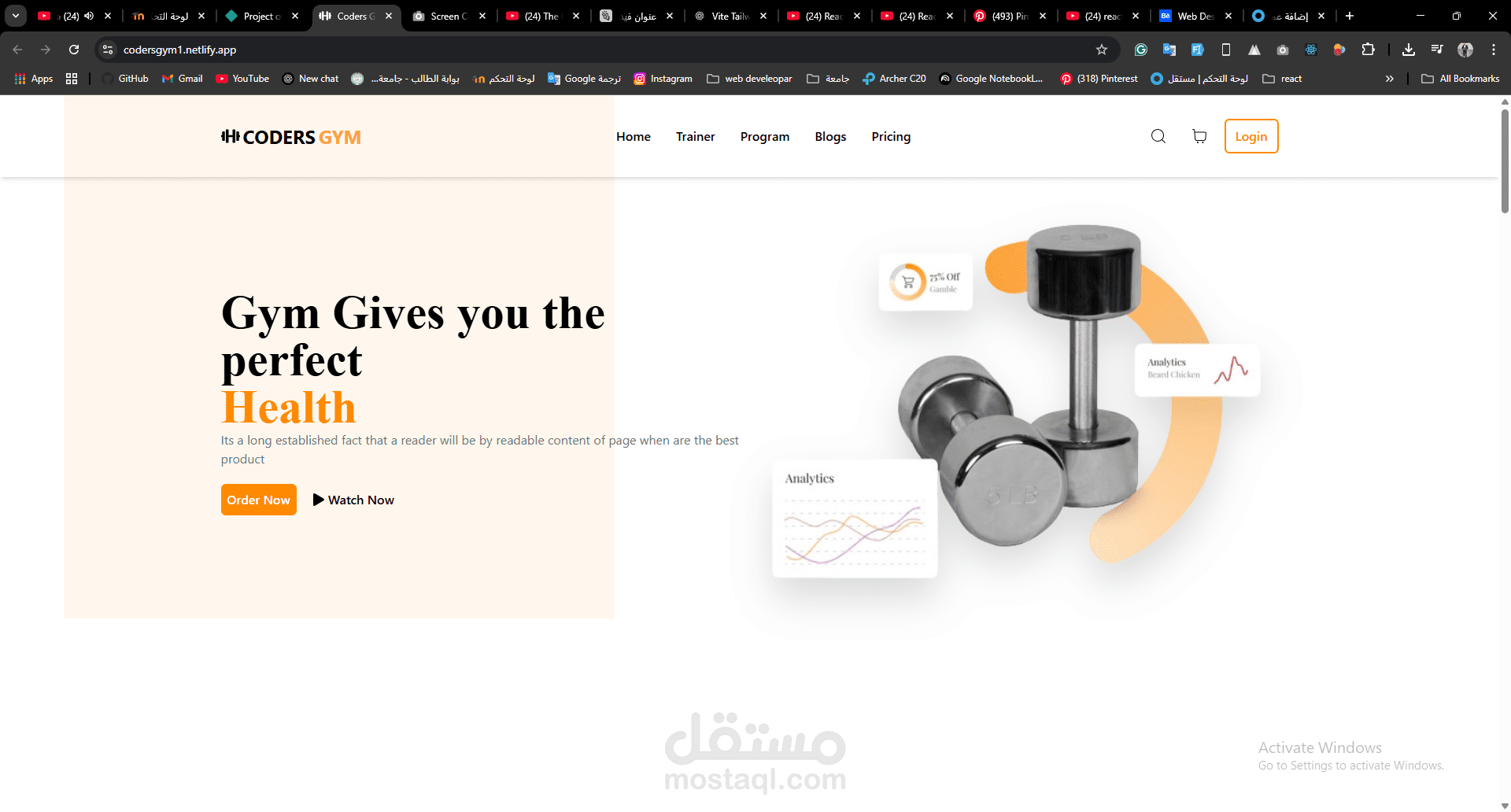This screenshot has width=1511, height=812.
Task: Mute the audio on the first YouTube tab
Action: (89, 16)
